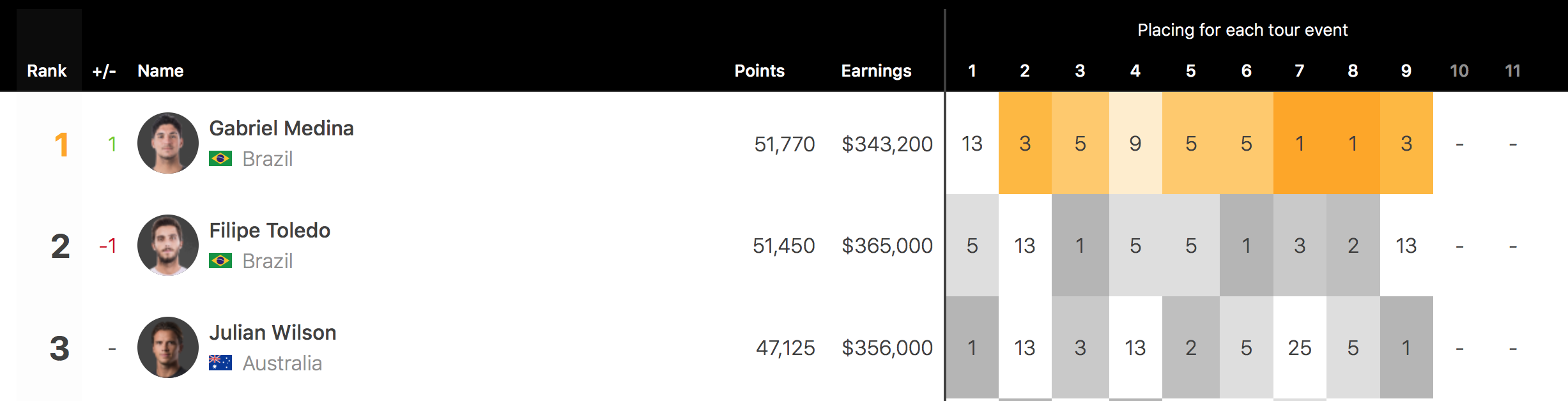Click Julian Wilson's profile photo
Viewport: 1568px width, 401px height.
pyautogui.click(x=168, y=347)
